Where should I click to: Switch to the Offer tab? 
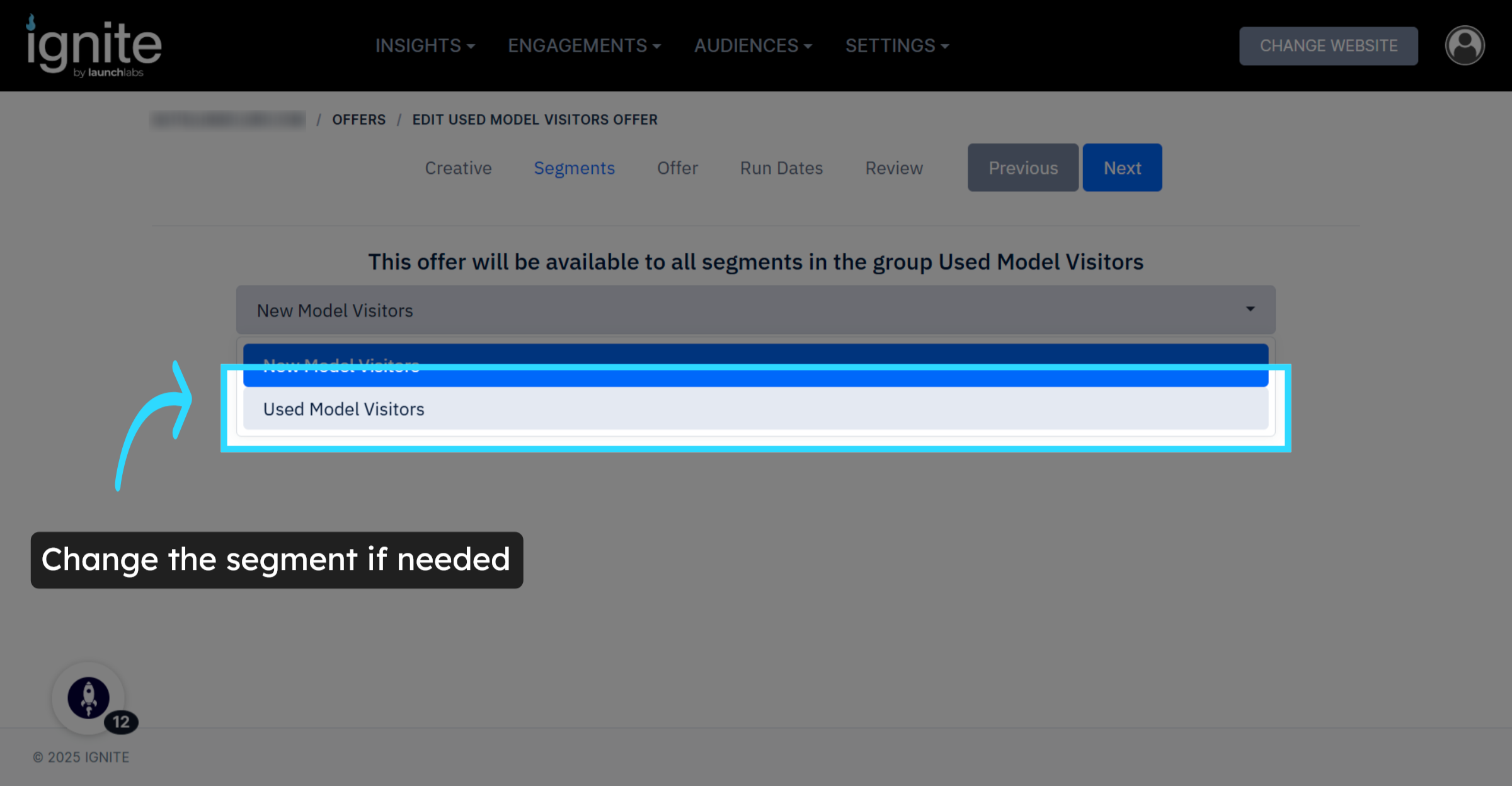677,168
